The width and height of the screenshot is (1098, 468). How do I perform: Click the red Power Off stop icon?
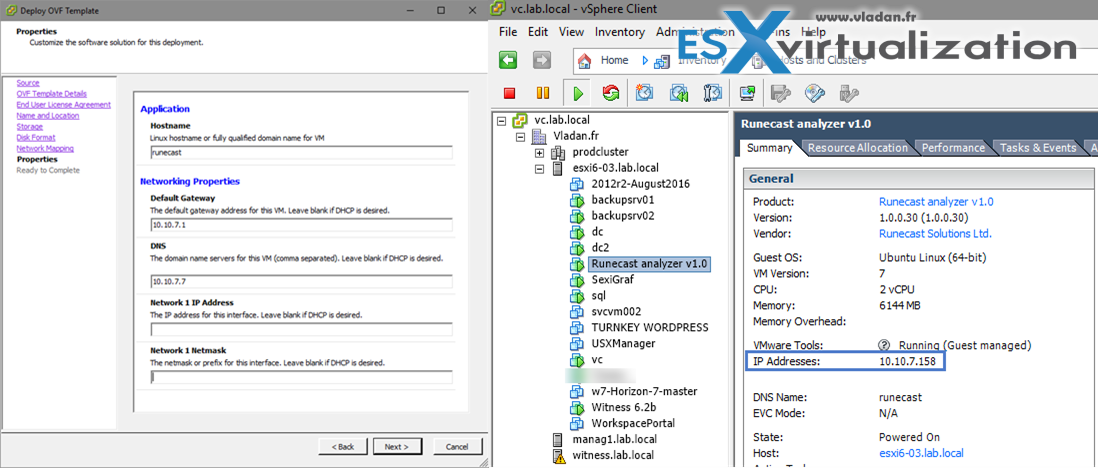(510, 92)
